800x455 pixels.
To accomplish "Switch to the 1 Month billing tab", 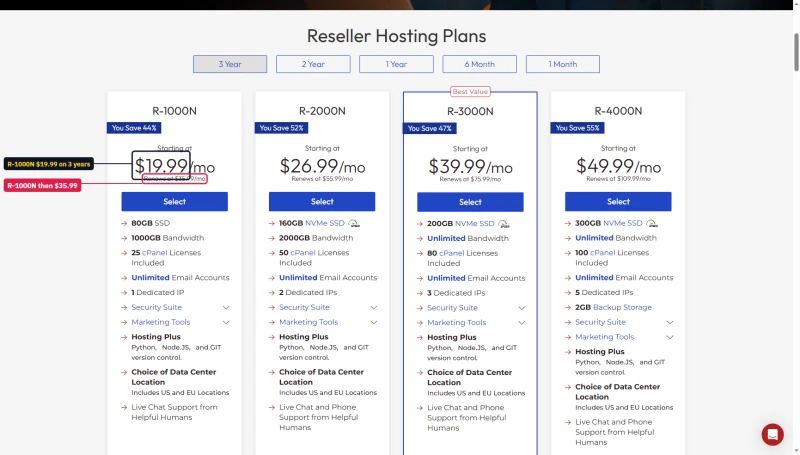I will click(x=563, y=64).
